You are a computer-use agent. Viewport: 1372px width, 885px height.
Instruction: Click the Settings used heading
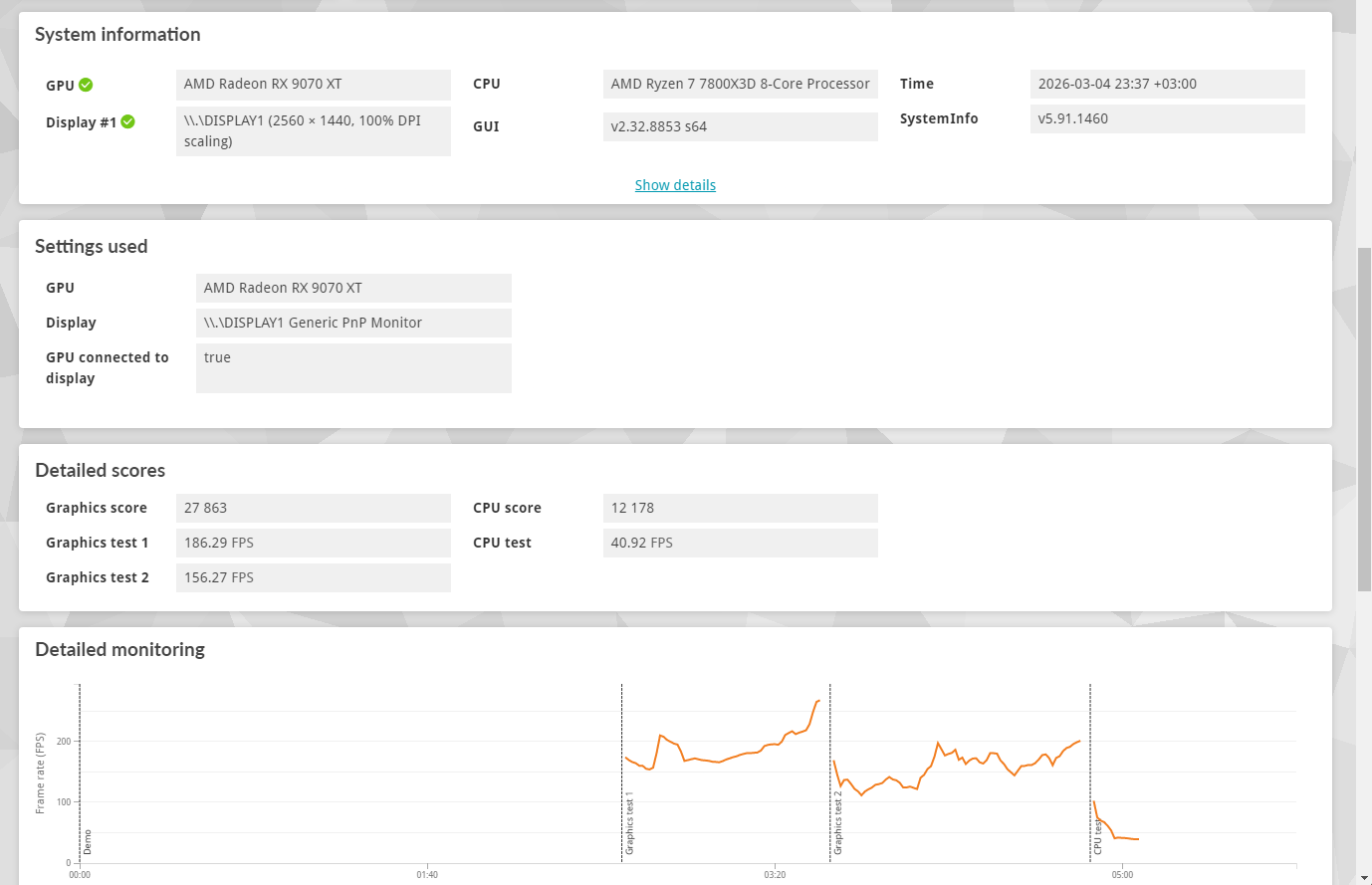(91, 246)
